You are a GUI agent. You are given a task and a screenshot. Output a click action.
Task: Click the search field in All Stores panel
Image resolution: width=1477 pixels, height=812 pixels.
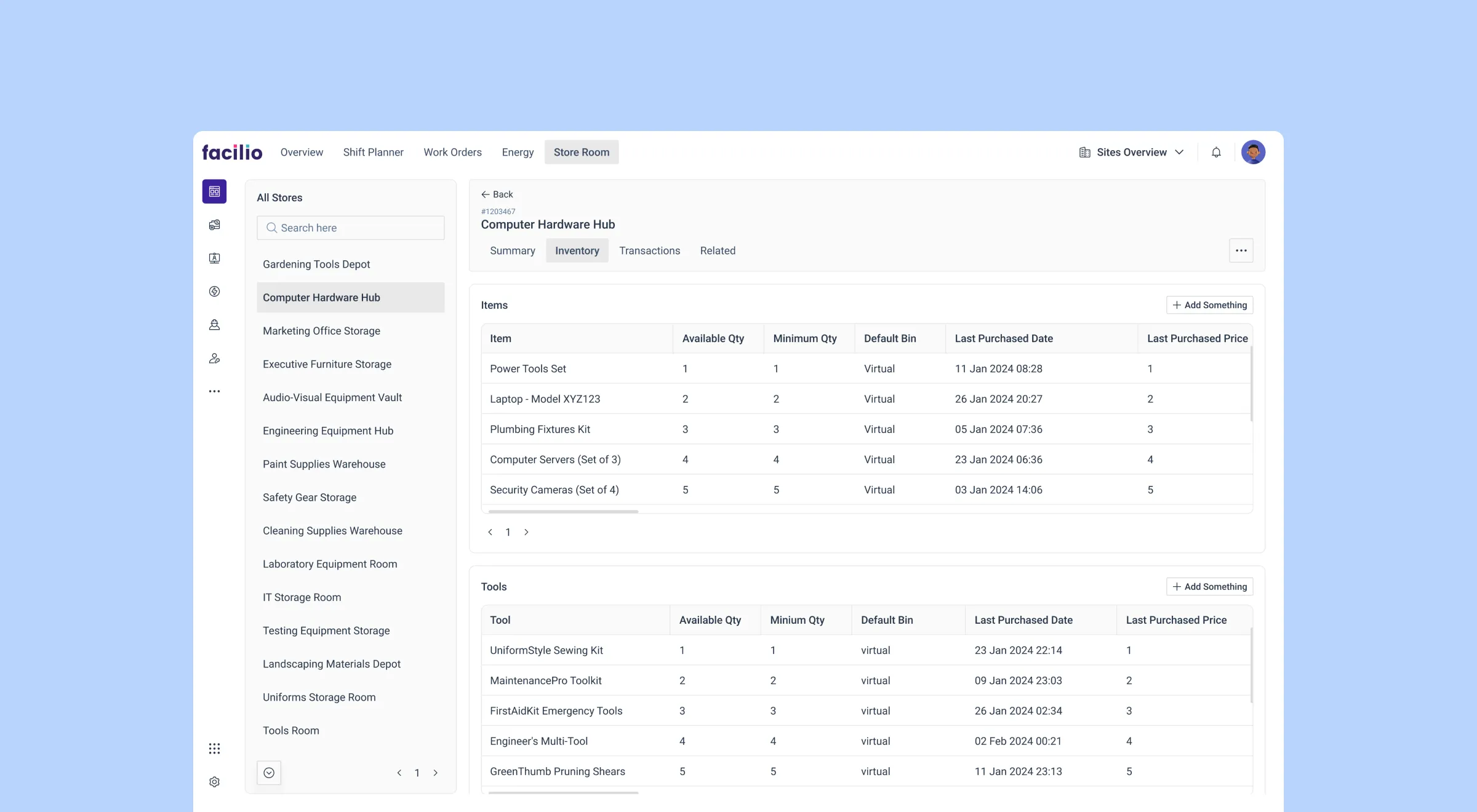point(350,228)
